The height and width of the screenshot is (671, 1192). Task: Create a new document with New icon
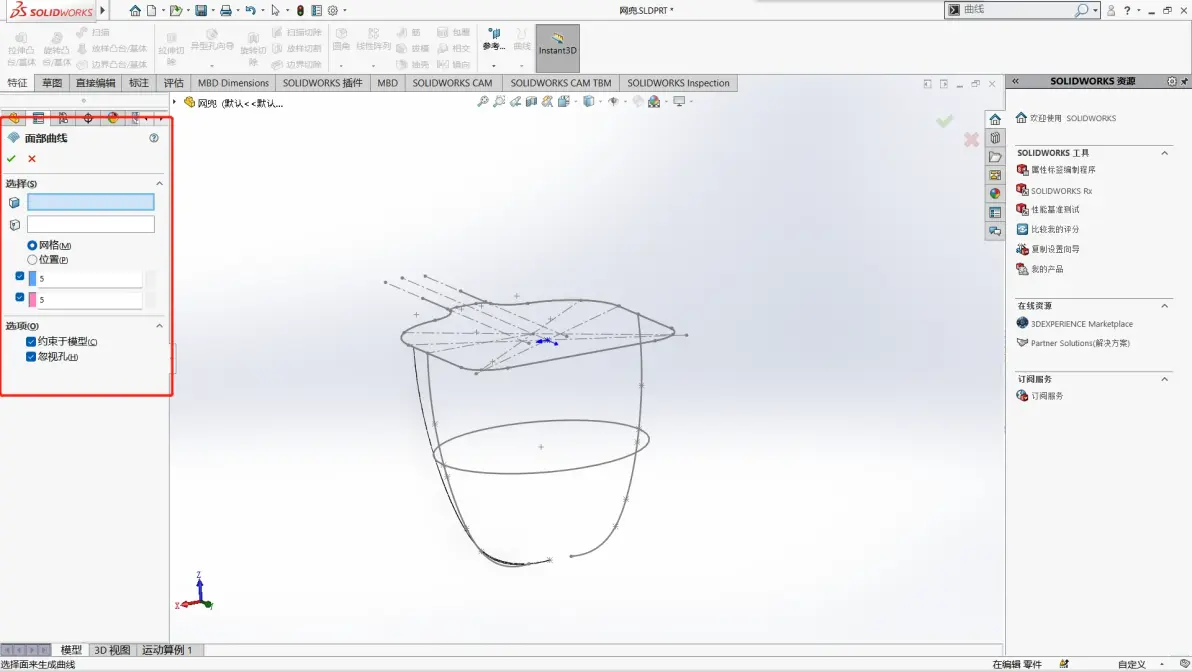coord(152,11)
